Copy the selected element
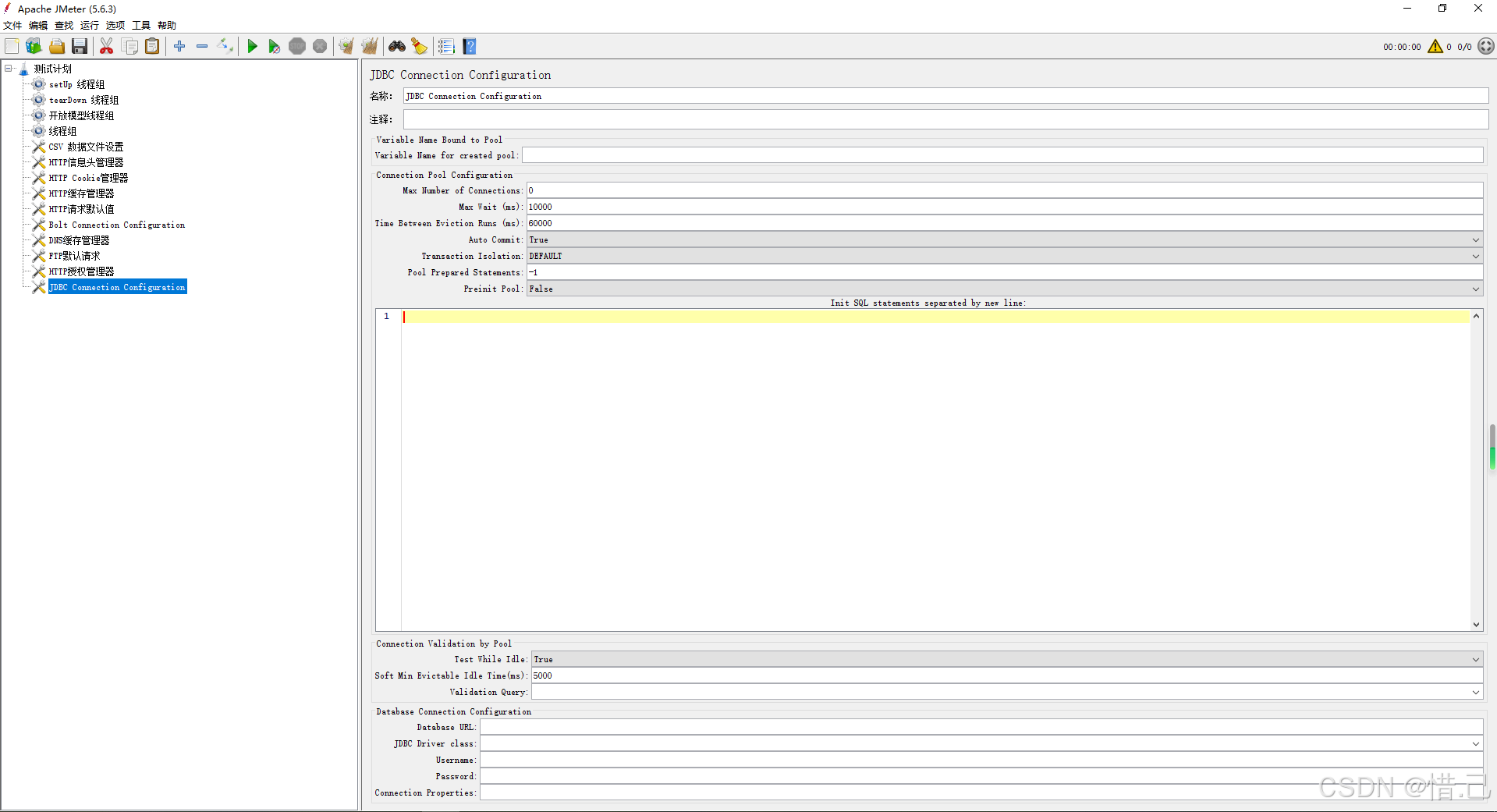The width and height of the screenshot is (1497, 812). point(129,47)
